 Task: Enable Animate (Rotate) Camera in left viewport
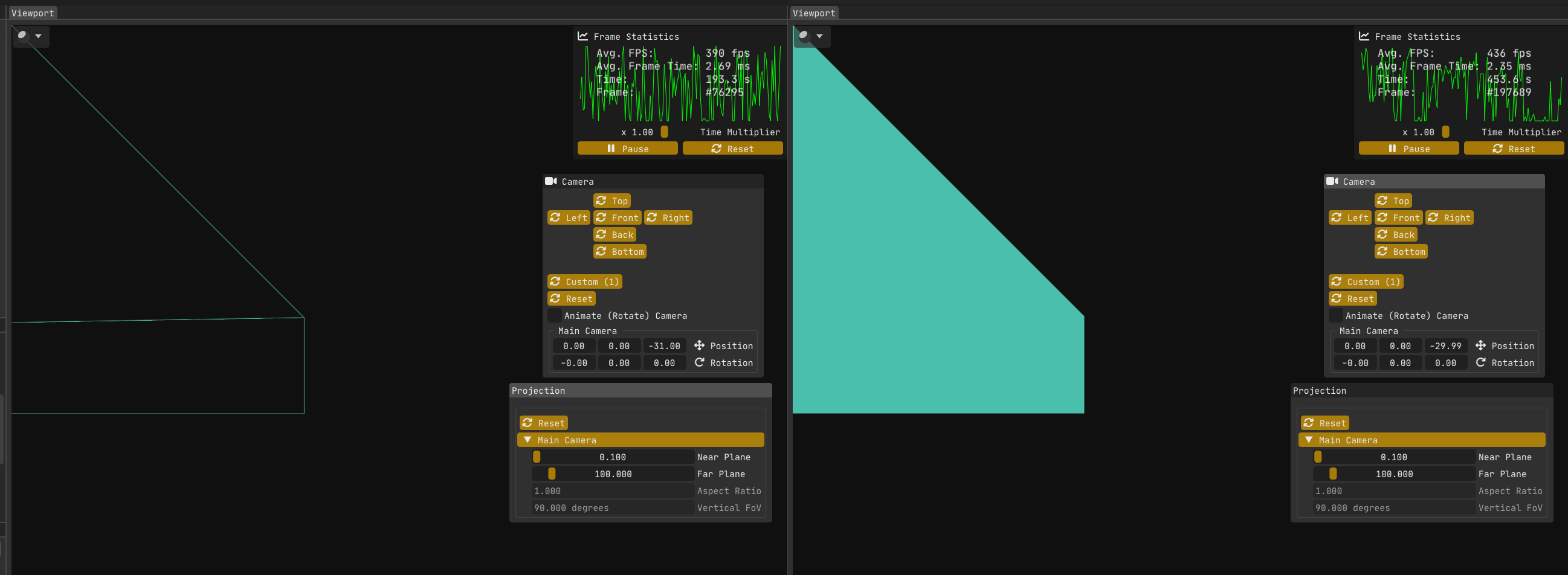click(555, 316)
